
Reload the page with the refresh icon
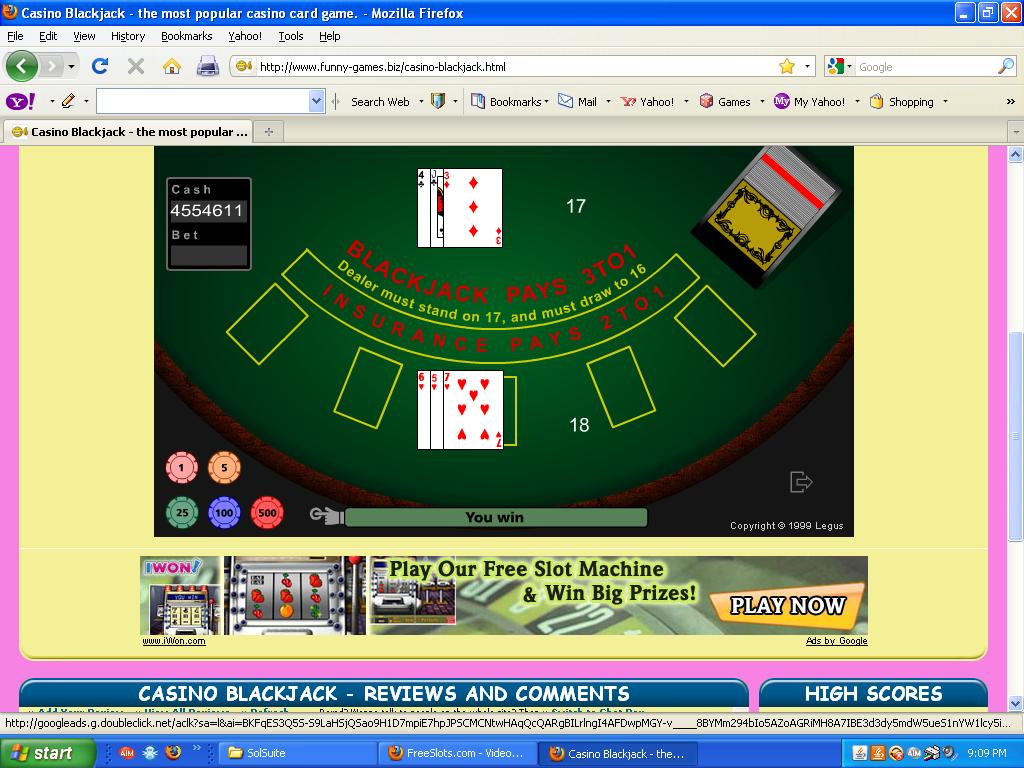point(99,66)
